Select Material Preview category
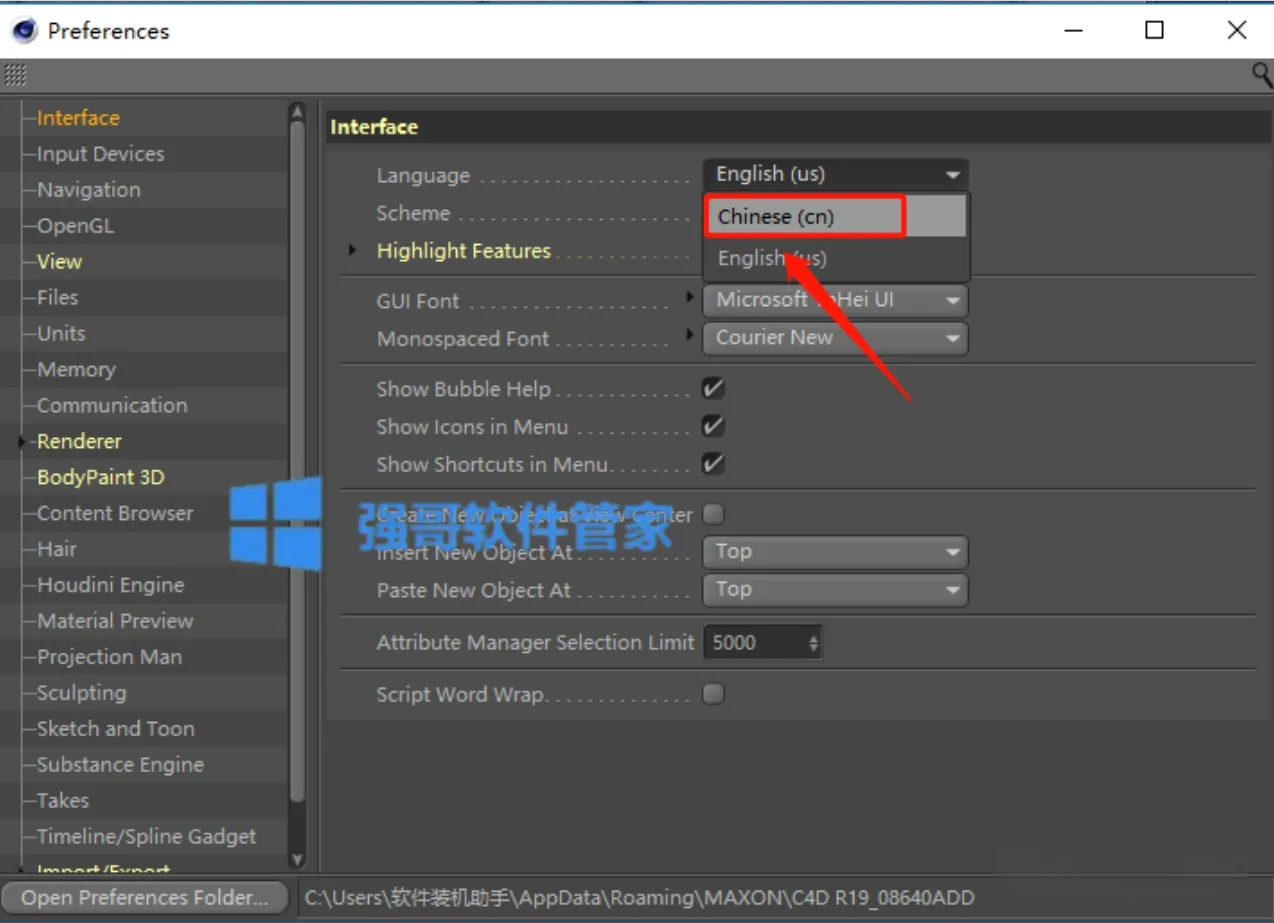 pyautogui.click(x=115, y=621)
